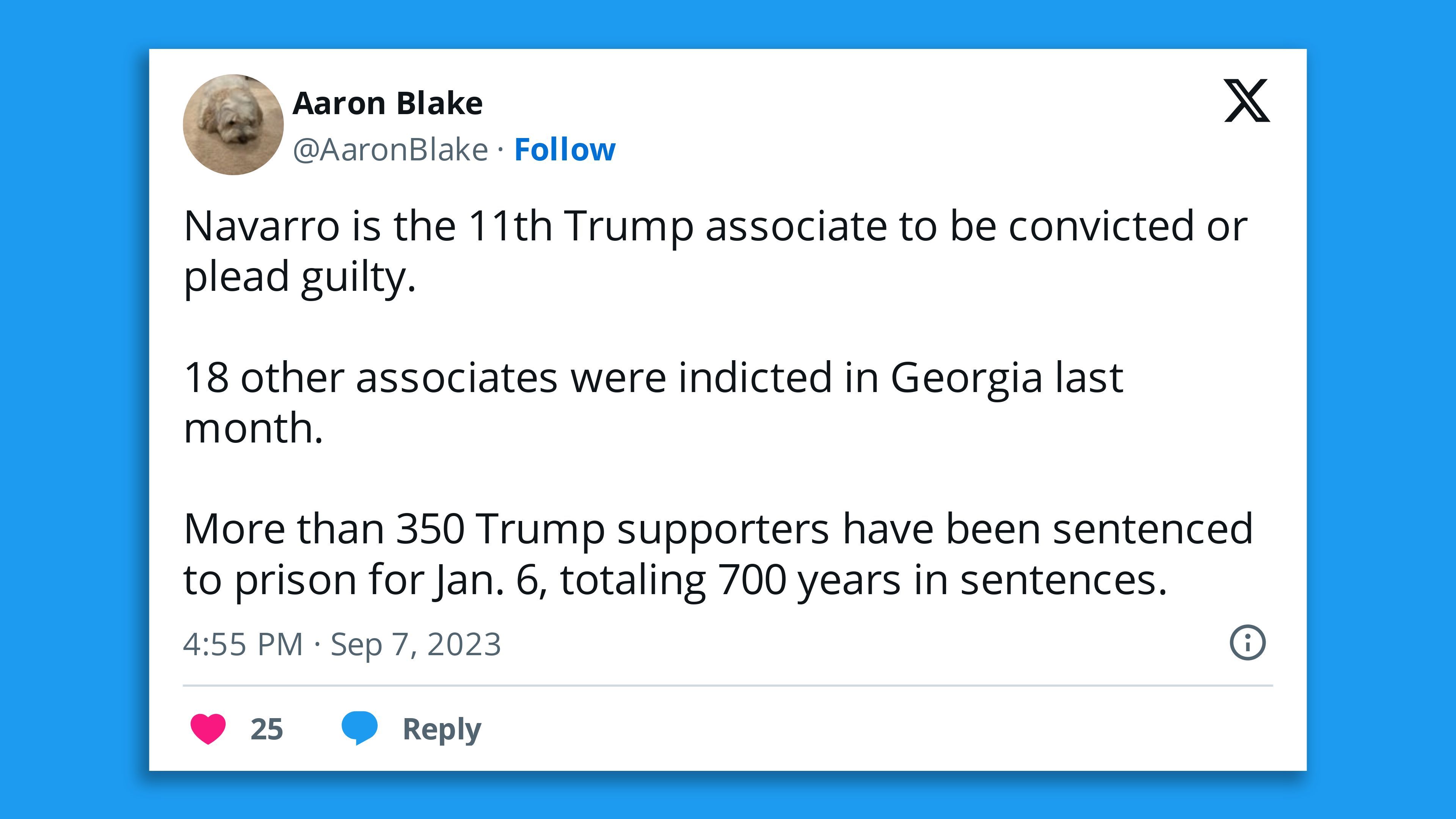Click "700 years" in the tweet text

(x=809, y=580)
